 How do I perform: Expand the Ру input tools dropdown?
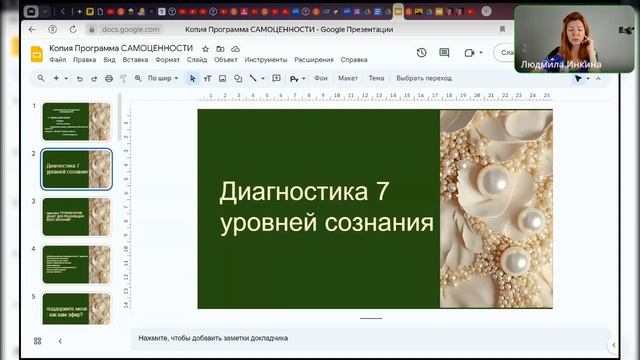(x=304, y=78)
